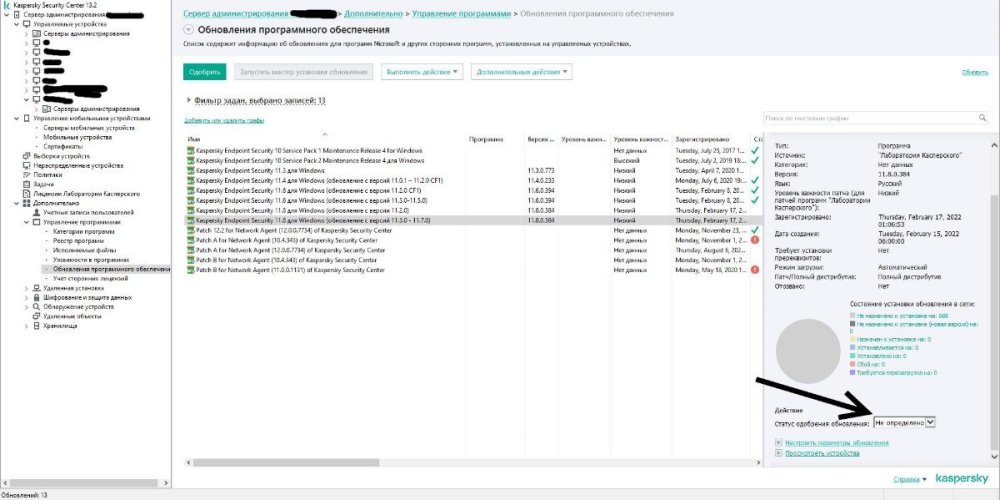
Task: Open the Управление программами breadcrumb link
Action: click(461, 13)
